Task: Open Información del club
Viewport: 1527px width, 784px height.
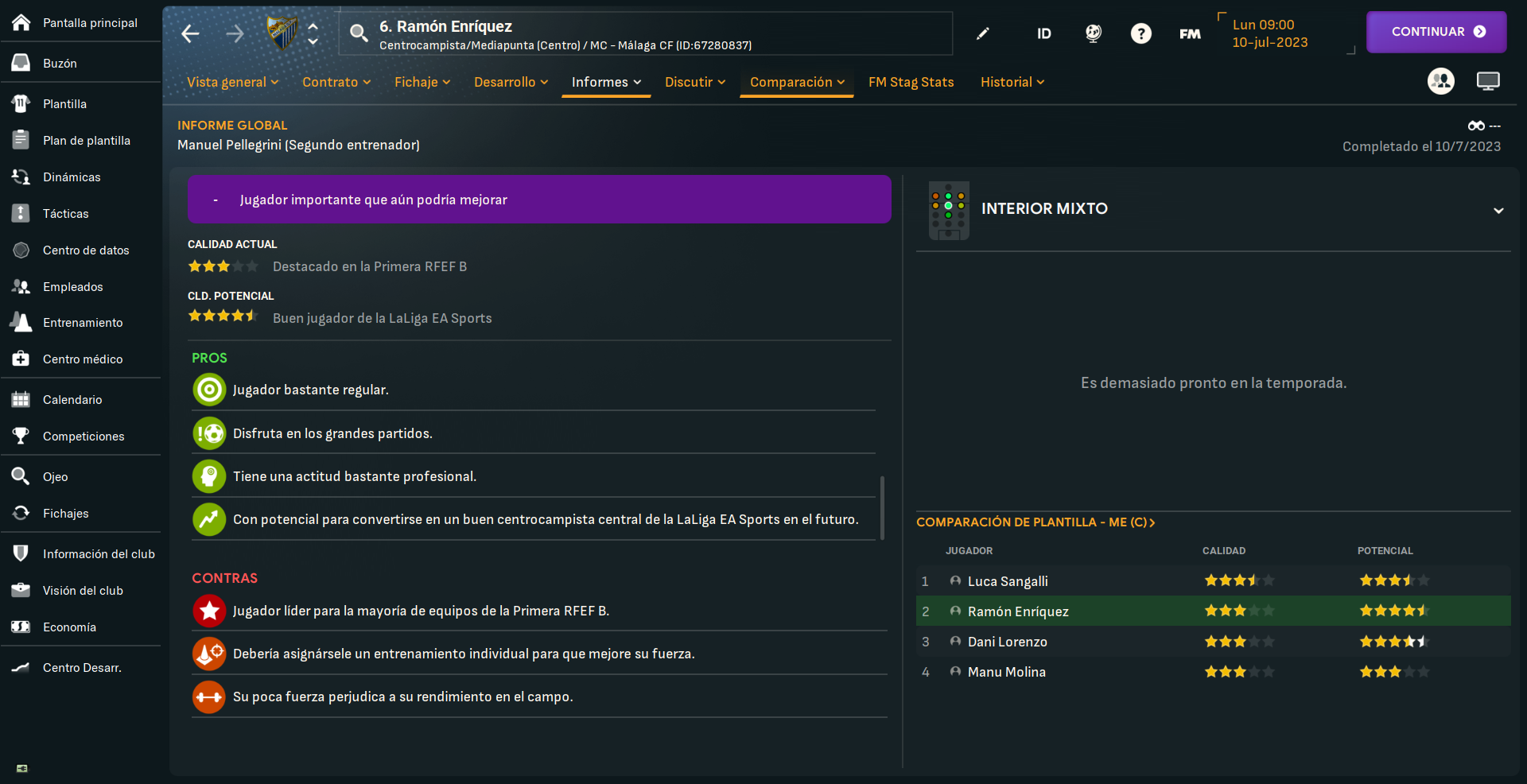Action: coord(80,553)
